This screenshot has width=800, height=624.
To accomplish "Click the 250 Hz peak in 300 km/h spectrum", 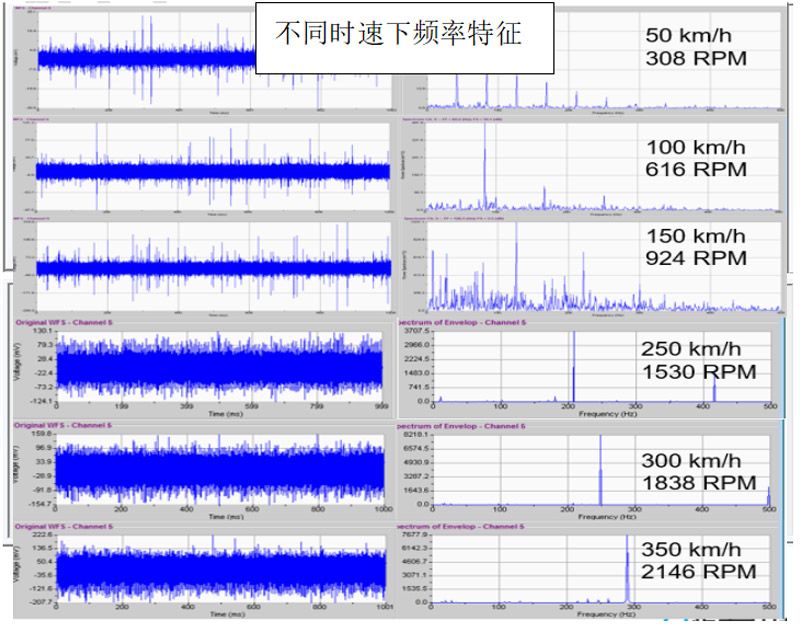I will [x=600, y=470].
